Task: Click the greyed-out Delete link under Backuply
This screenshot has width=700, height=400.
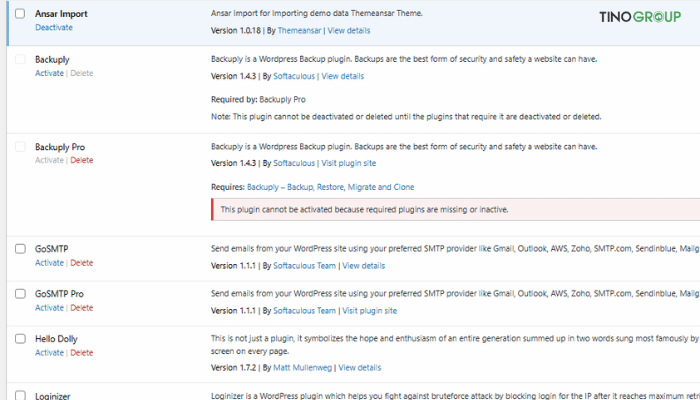Action: [82, 73]
